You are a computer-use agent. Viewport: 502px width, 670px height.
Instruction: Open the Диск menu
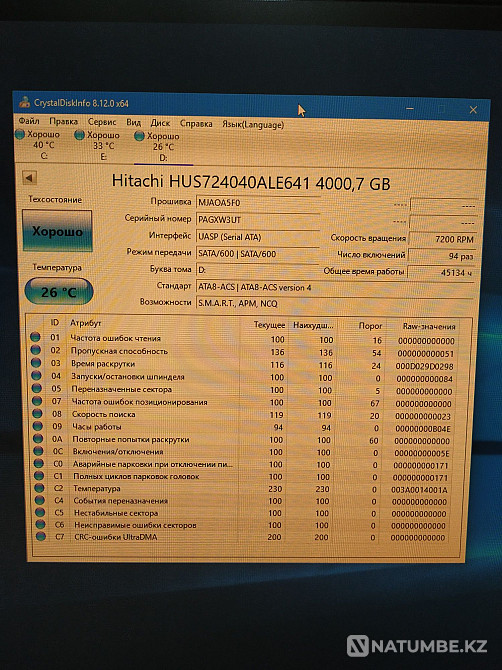tap(160, 123)
